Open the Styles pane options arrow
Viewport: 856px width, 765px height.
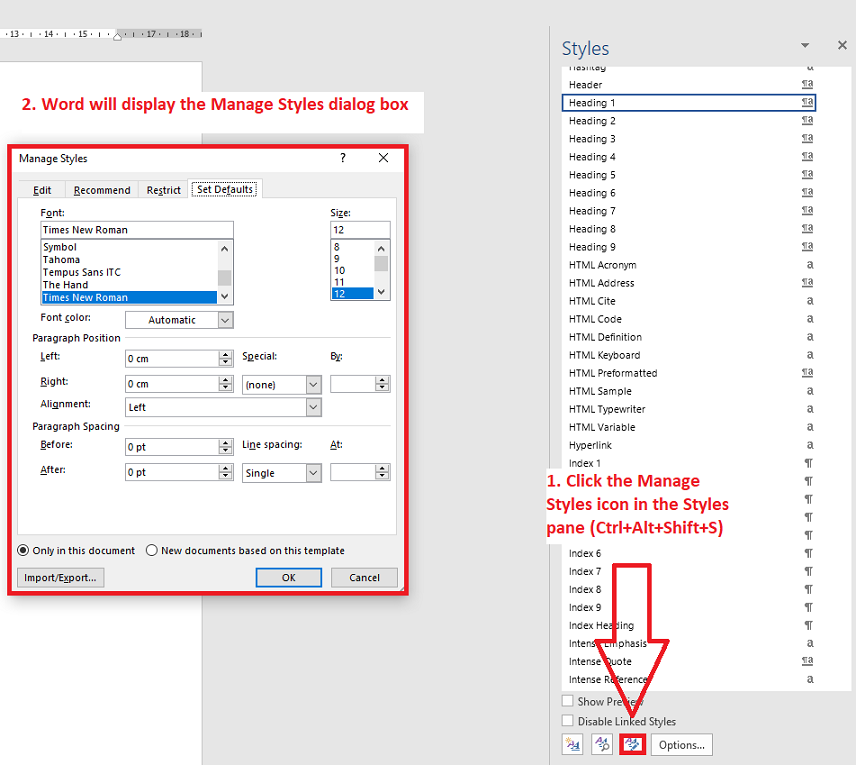pyautogui.click(x=805, y=45)
